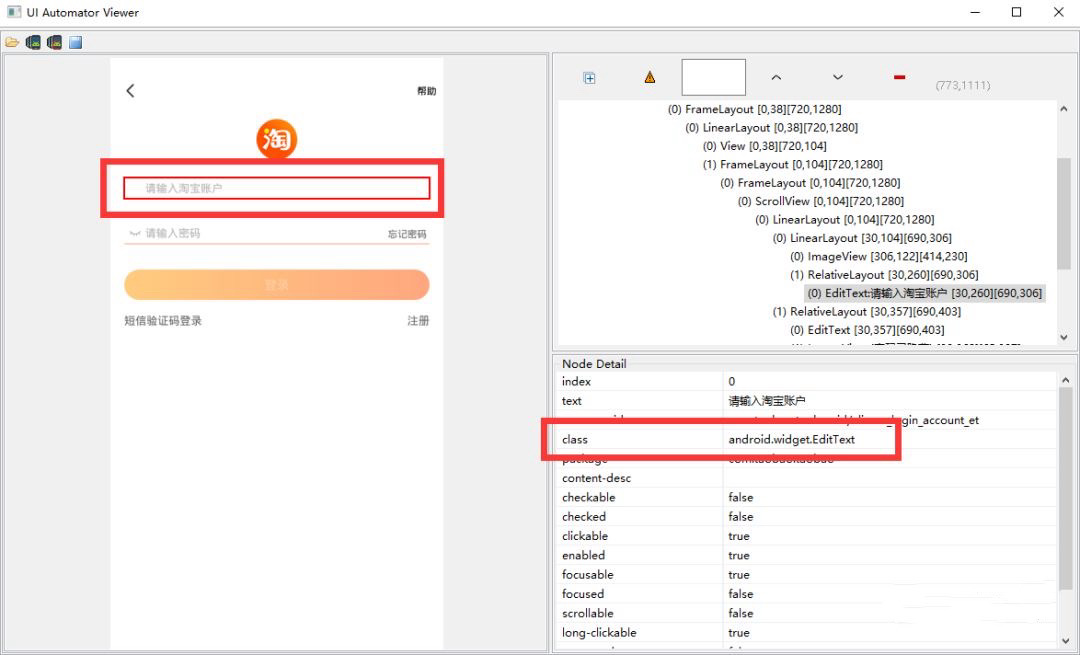Click the android.widget.EditText class value
1080x655 pixels.
coord(791,439)
